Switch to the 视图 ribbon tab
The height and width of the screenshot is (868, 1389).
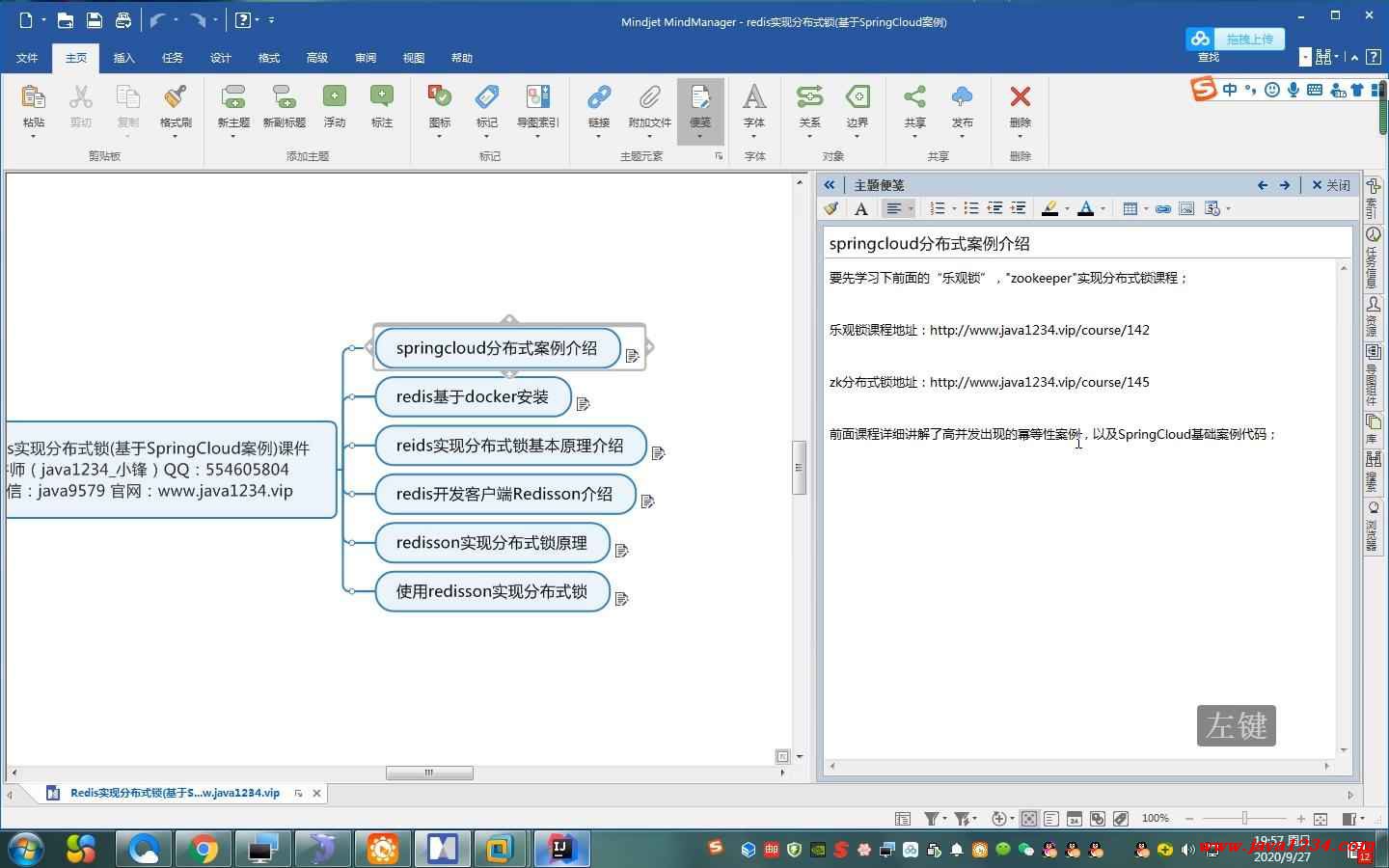414,58
